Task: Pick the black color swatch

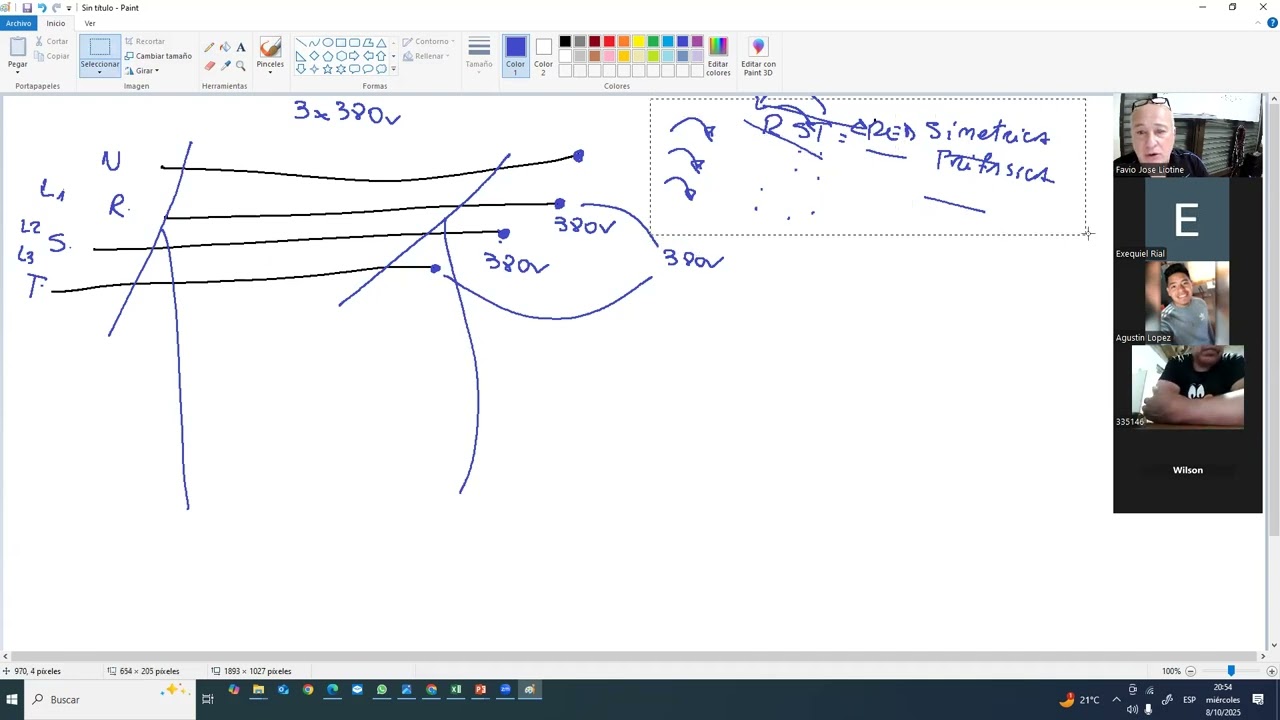Action: (x=565, y=42)
